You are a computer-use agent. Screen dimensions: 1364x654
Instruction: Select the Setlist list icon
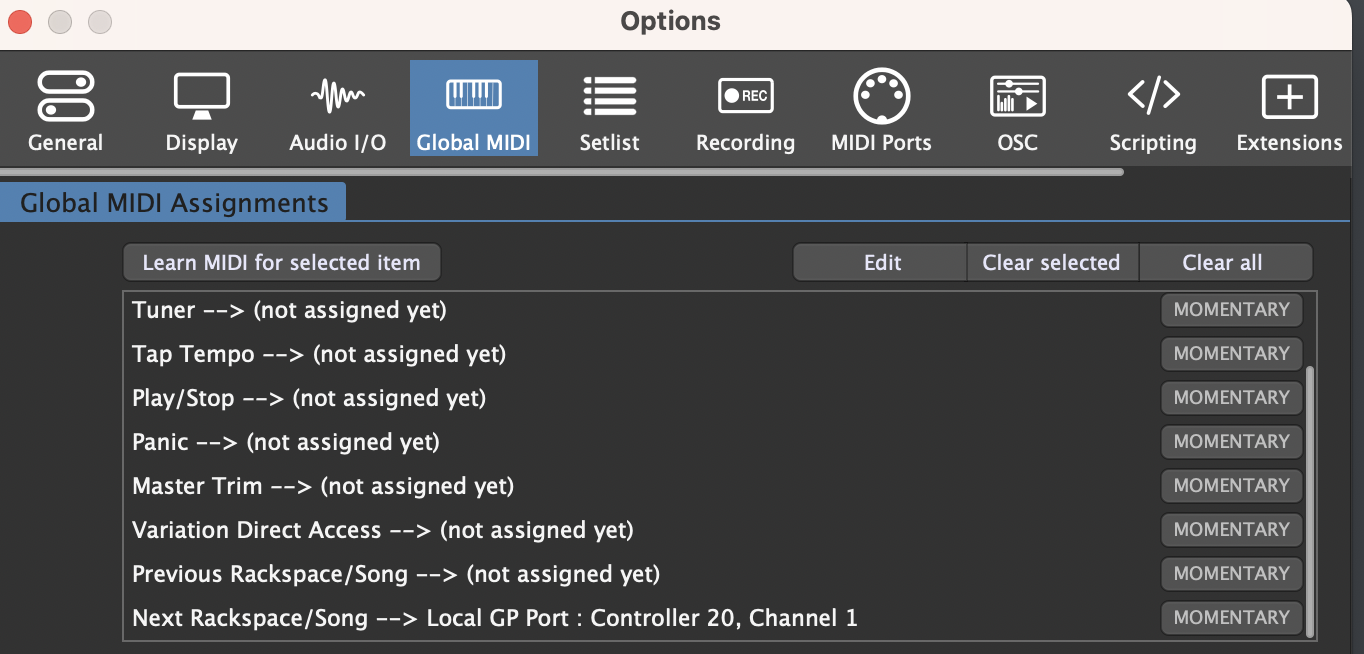click(x=609, y=96)
